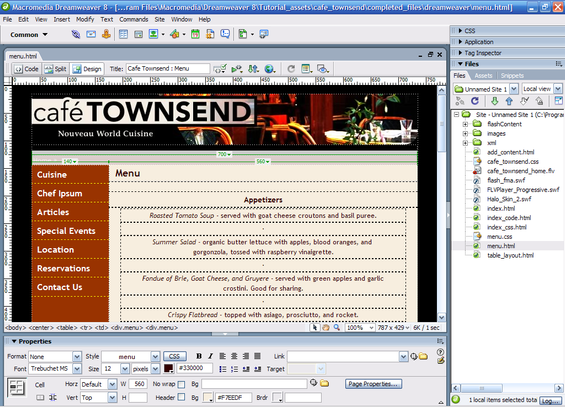Enable the Header checkbox

[182, 397]
